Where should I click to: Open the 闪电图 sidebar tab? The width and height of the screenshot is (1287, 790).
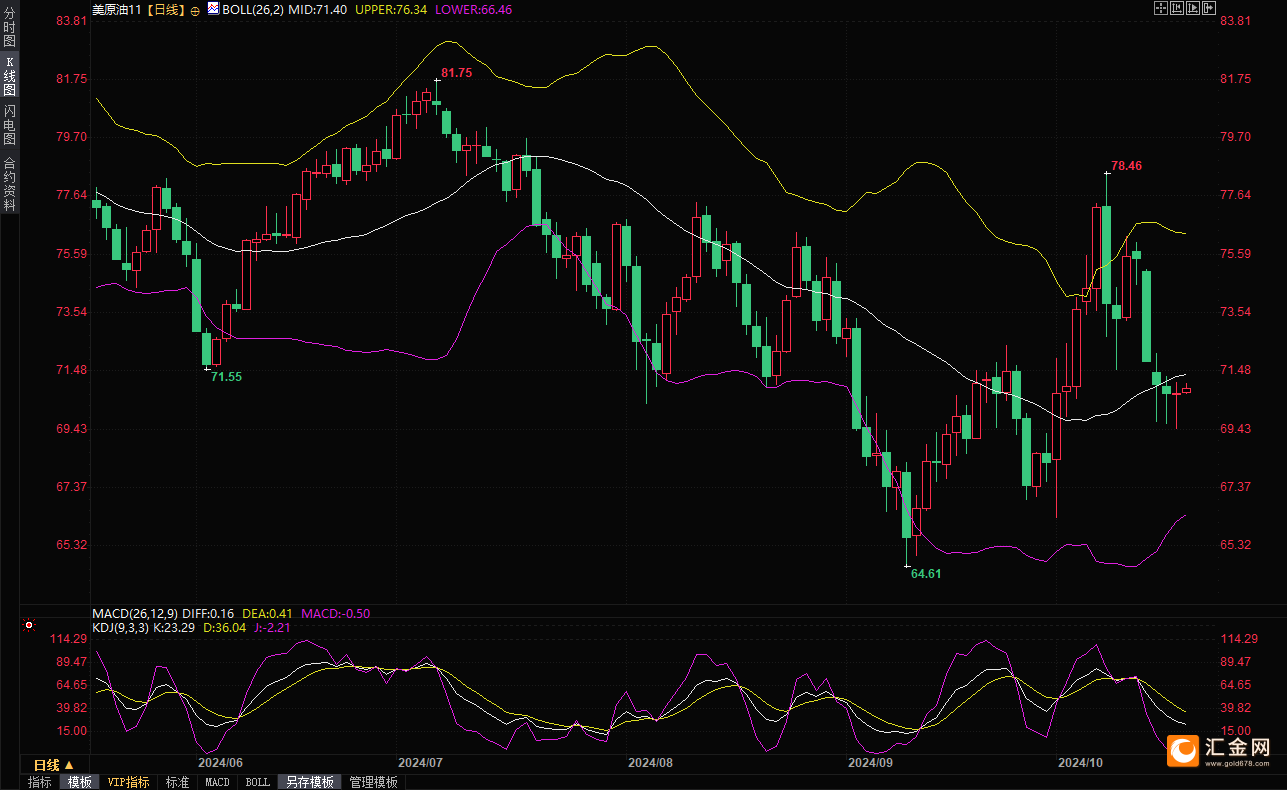coord(9,125)
